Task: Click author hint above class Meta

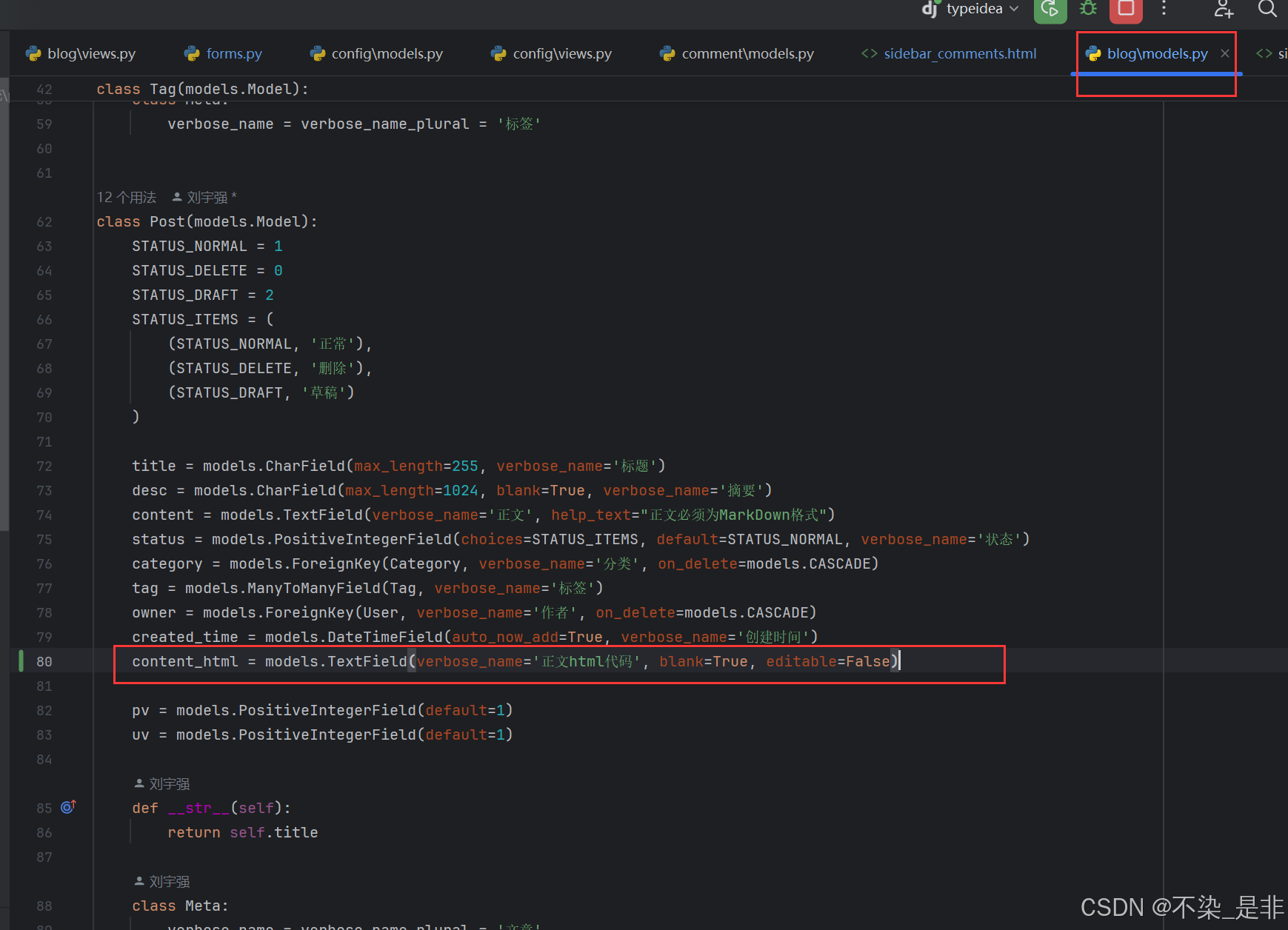Action: [161, 881]
